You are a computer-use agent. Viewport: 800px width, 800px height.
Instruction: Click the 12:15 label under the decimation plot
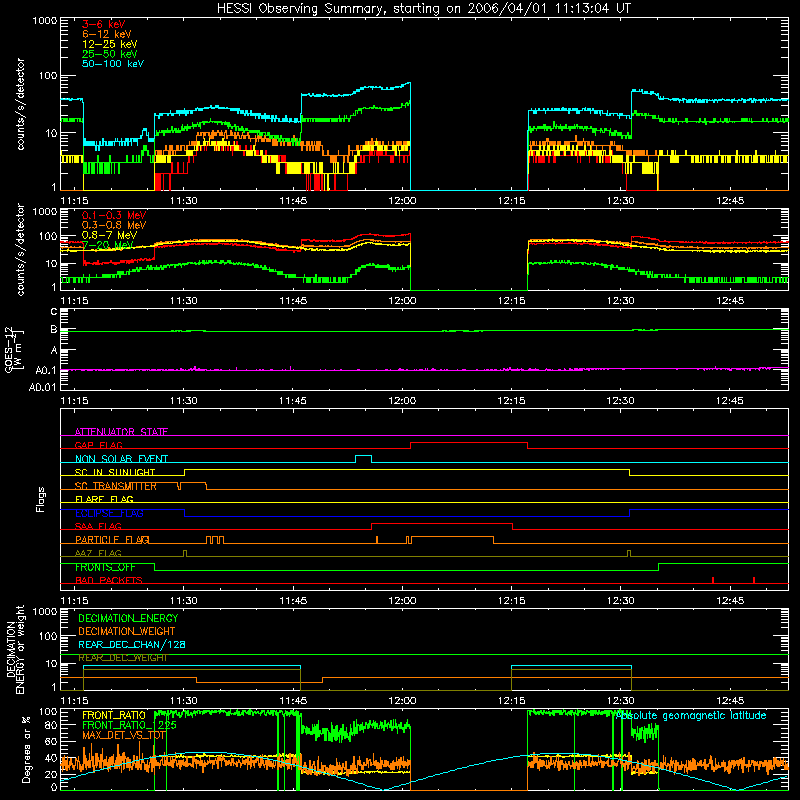(x=511, y=701)
